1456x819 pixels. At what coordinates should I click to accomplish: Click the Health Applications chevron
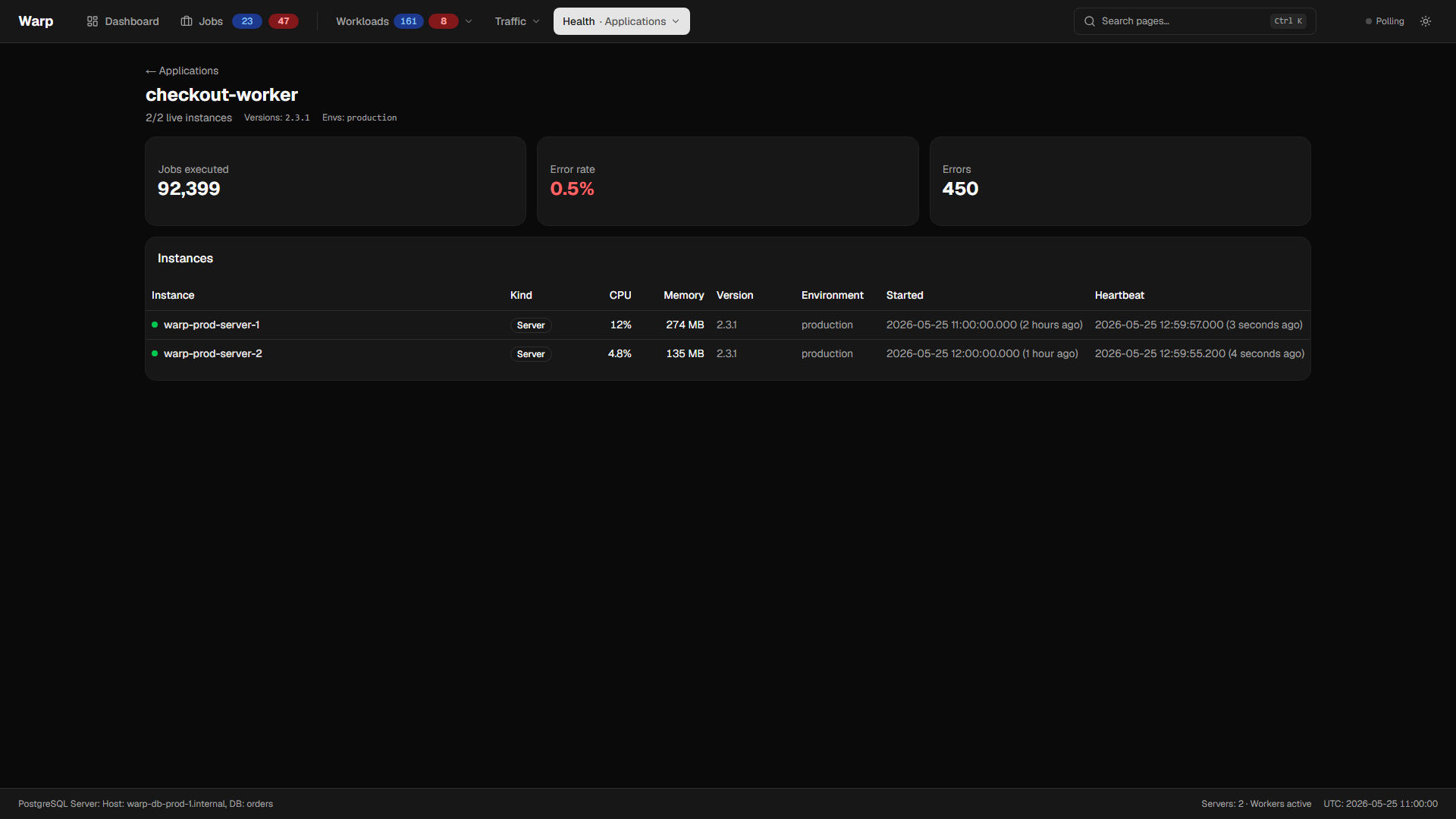pyautogui.click(x=676, y=21)
